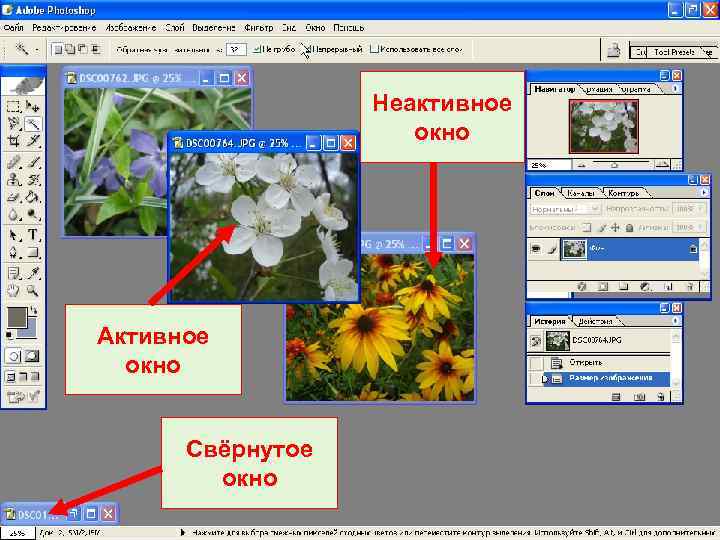Viewport: 720px width, 540px height.
Task: Switch to Quick Mask mode
Action: pos(32,356)
